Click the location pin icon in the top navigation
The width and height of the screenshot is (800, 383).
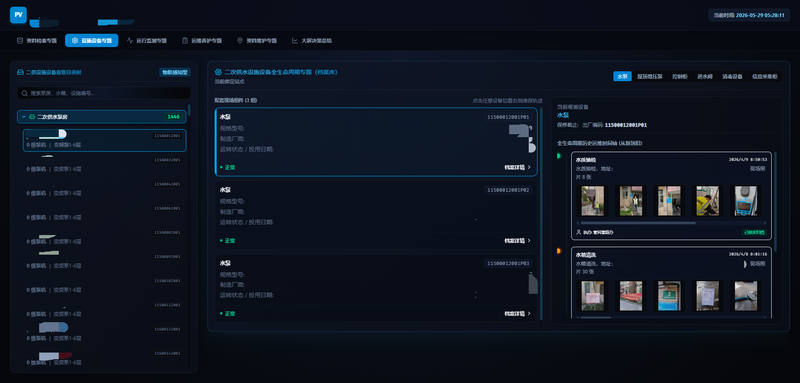(x=240, y=40)
